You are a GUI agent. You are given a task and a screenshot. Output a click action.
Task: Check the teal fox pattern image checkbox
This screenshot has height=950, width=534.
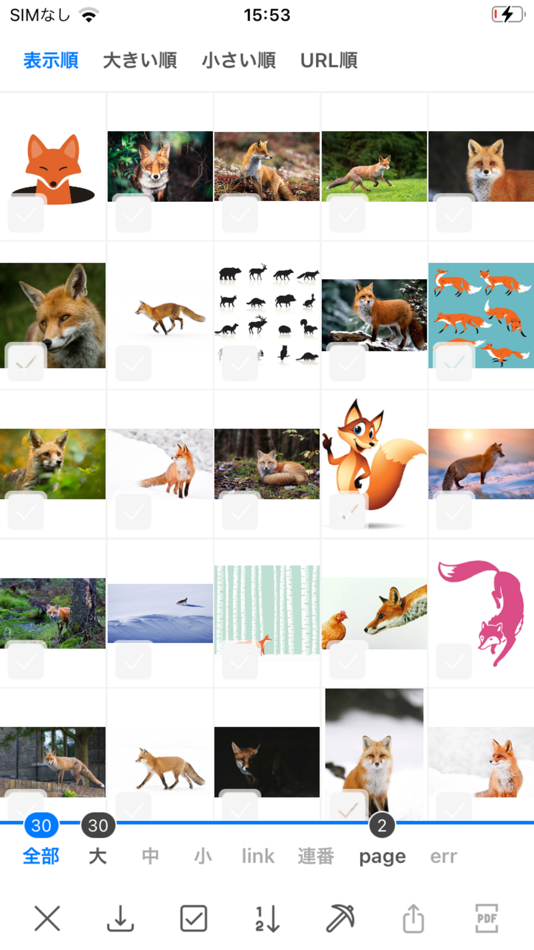[x=454, y=363]
